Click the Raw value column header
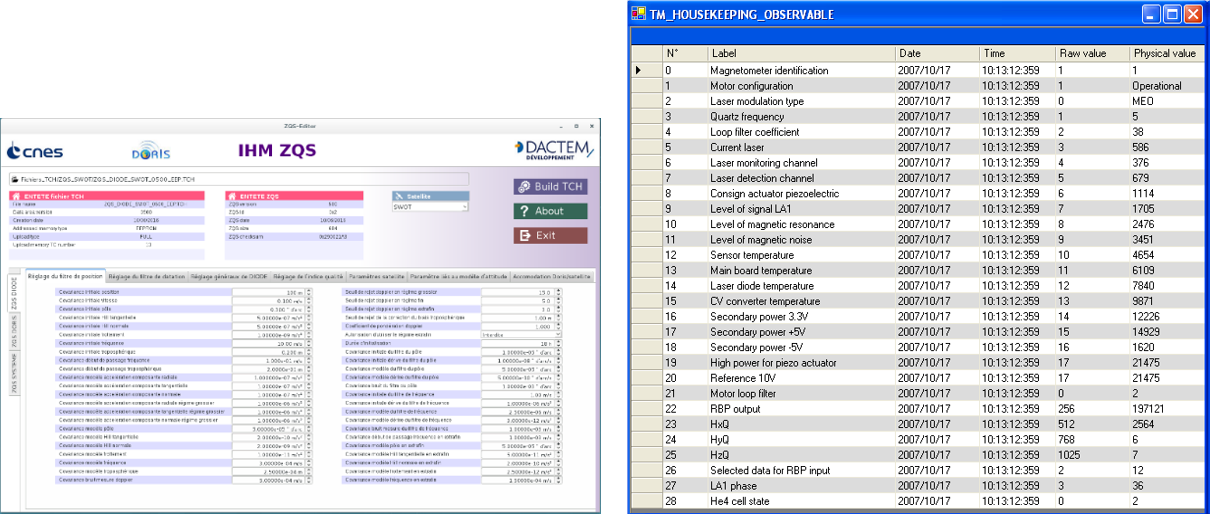This screenshot has height=514, width=1210. click(x=1091, y=53)
